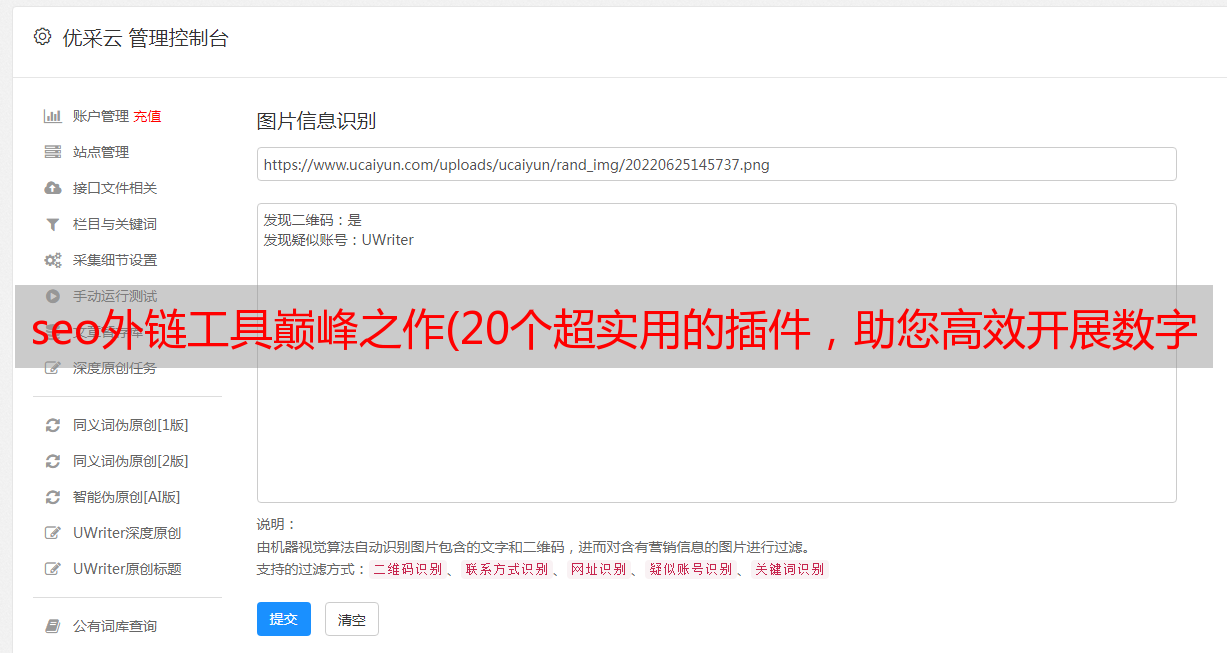Click the red 充值 link
This screenshot has height=653, width=1227.
[x=147, y=116]
